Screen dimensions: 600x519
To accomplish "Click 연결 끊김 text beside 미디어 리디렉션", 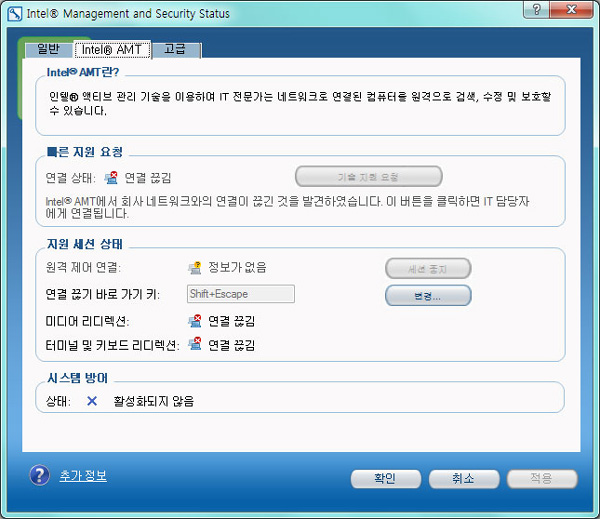I will (232, 321).
